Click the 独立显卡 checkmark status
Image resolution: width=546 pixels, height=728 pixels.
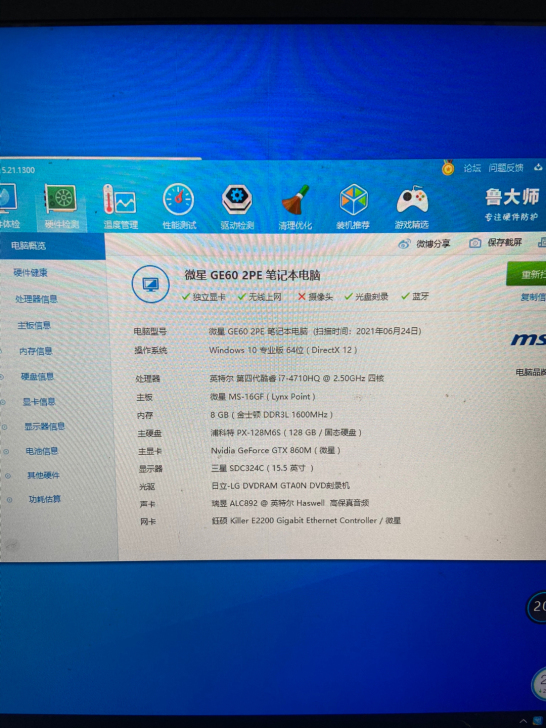pyautogui.click(x=204, y=297)
